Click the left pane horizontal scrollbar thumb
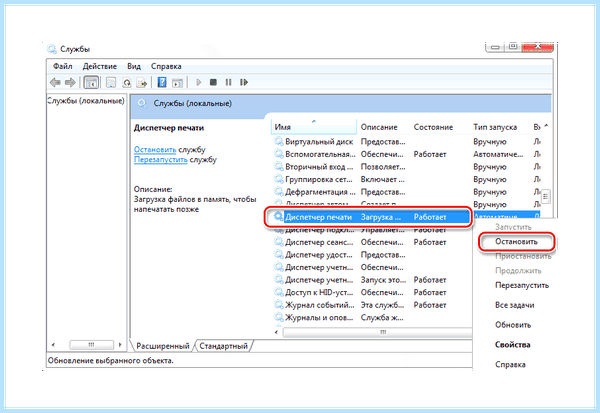The width and height of the screenshot is (600, 413). pos(91,345)
